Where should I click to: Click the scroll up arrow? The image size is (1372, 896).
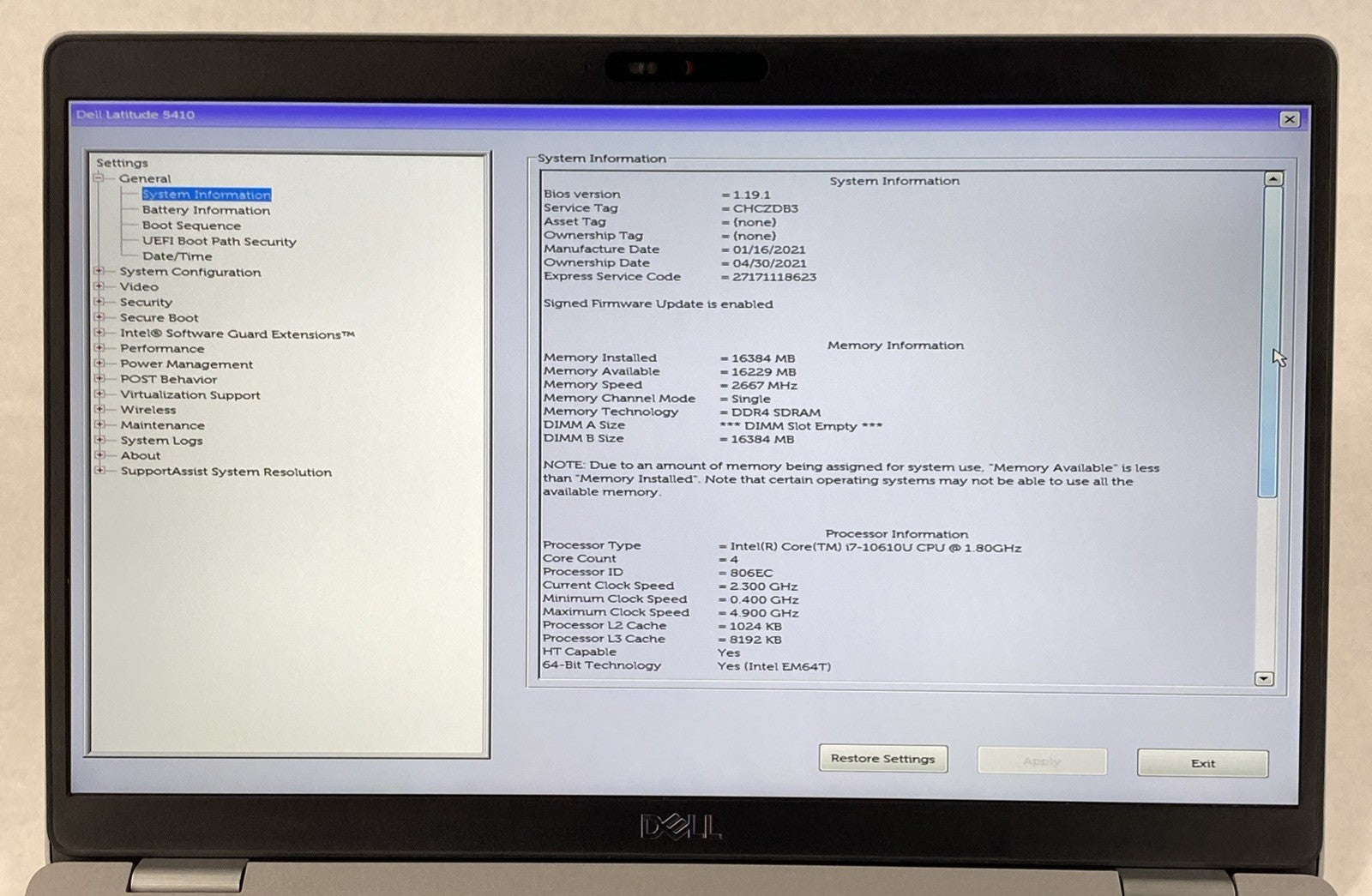coord(1273,179)
